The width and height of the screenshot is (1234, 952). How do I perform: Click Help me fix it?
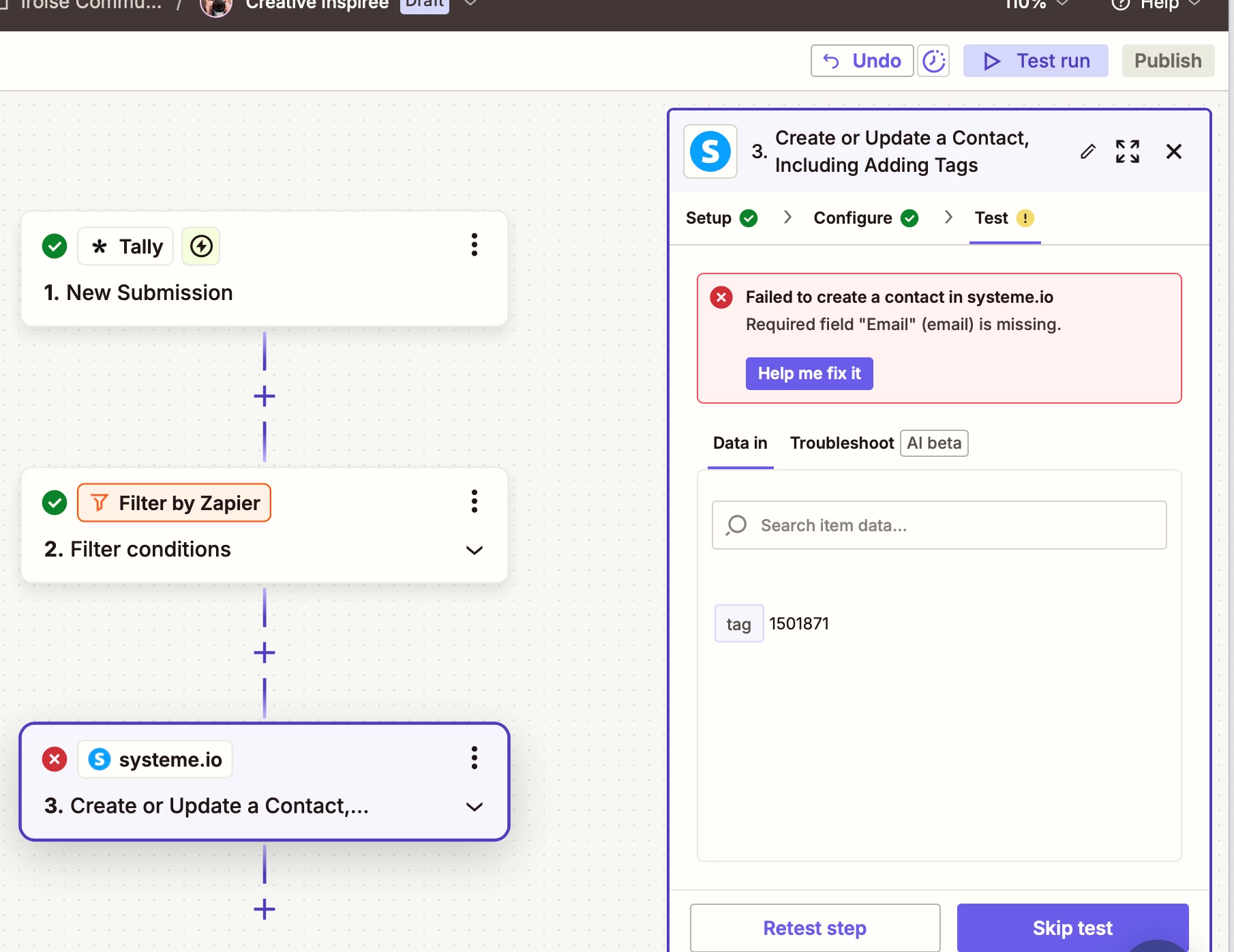tap(809, 374)
